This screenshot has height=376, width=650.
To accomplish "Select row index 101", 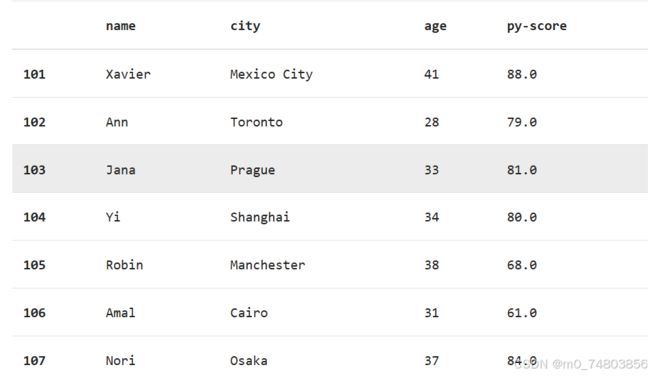I will (x=34, y=74).
